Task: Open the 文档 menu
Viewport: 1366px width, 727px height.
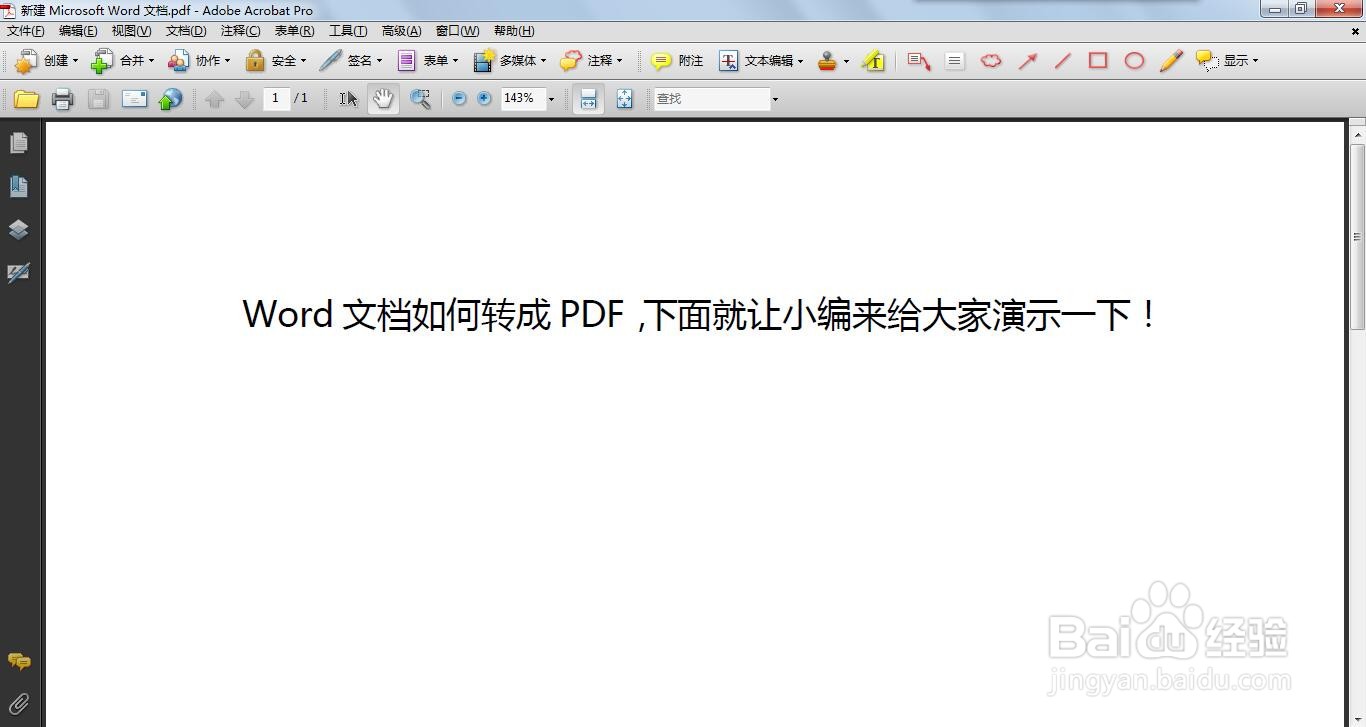Action: click(185, 30)
